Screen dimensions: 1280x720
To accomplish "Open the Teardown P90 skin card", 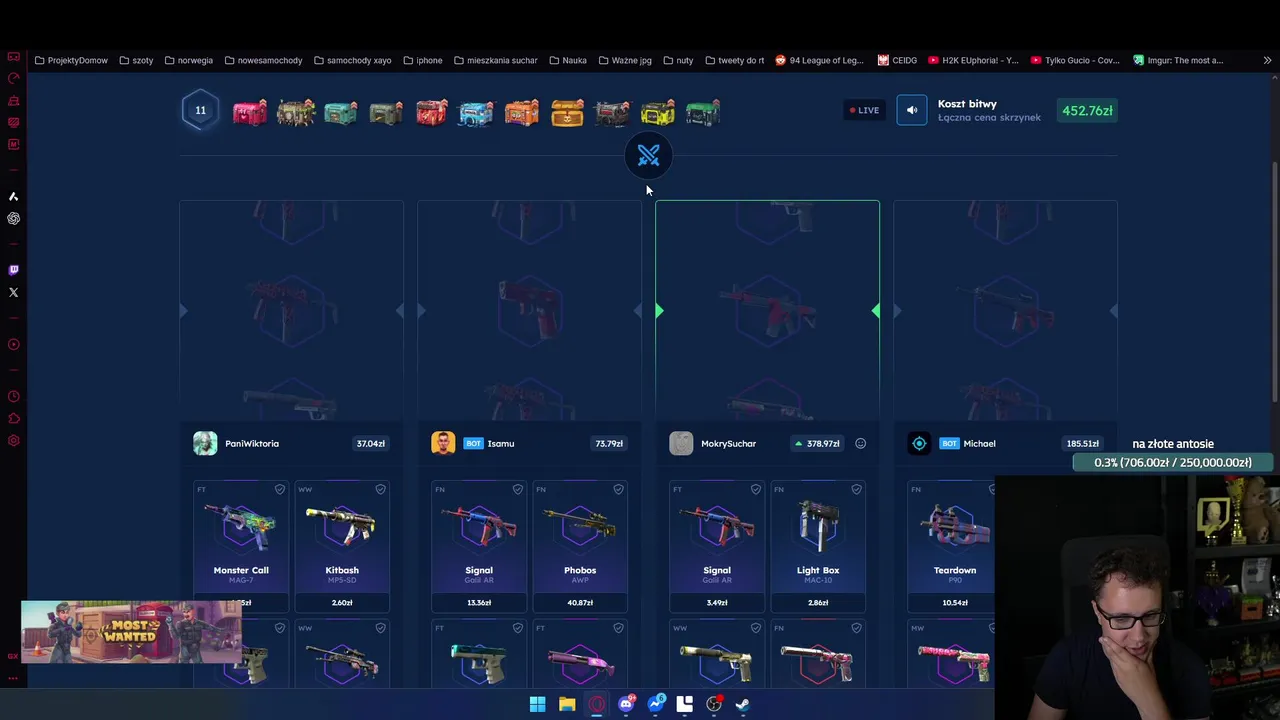I will tap(951, 546).
